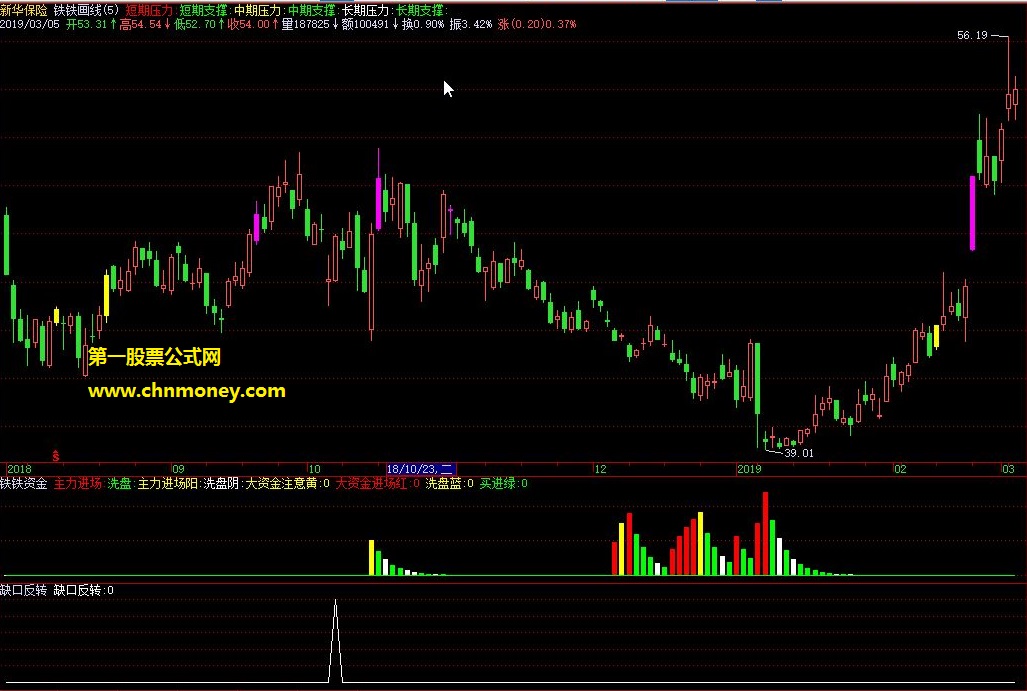Viewport: 1027px width, 691px height.
Task: Click the 09 month mark on the time axis
Action: click(178, 469)
